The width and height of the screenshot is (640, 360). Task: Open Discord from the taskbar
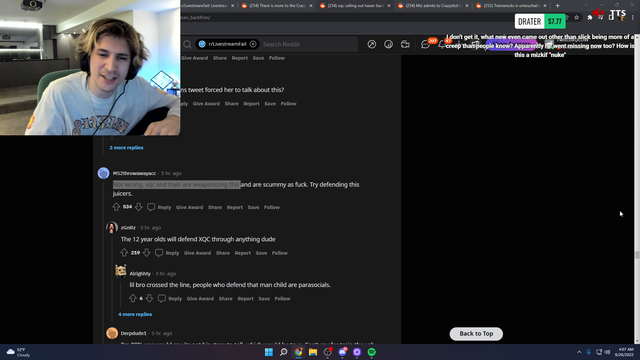[342, 352]
